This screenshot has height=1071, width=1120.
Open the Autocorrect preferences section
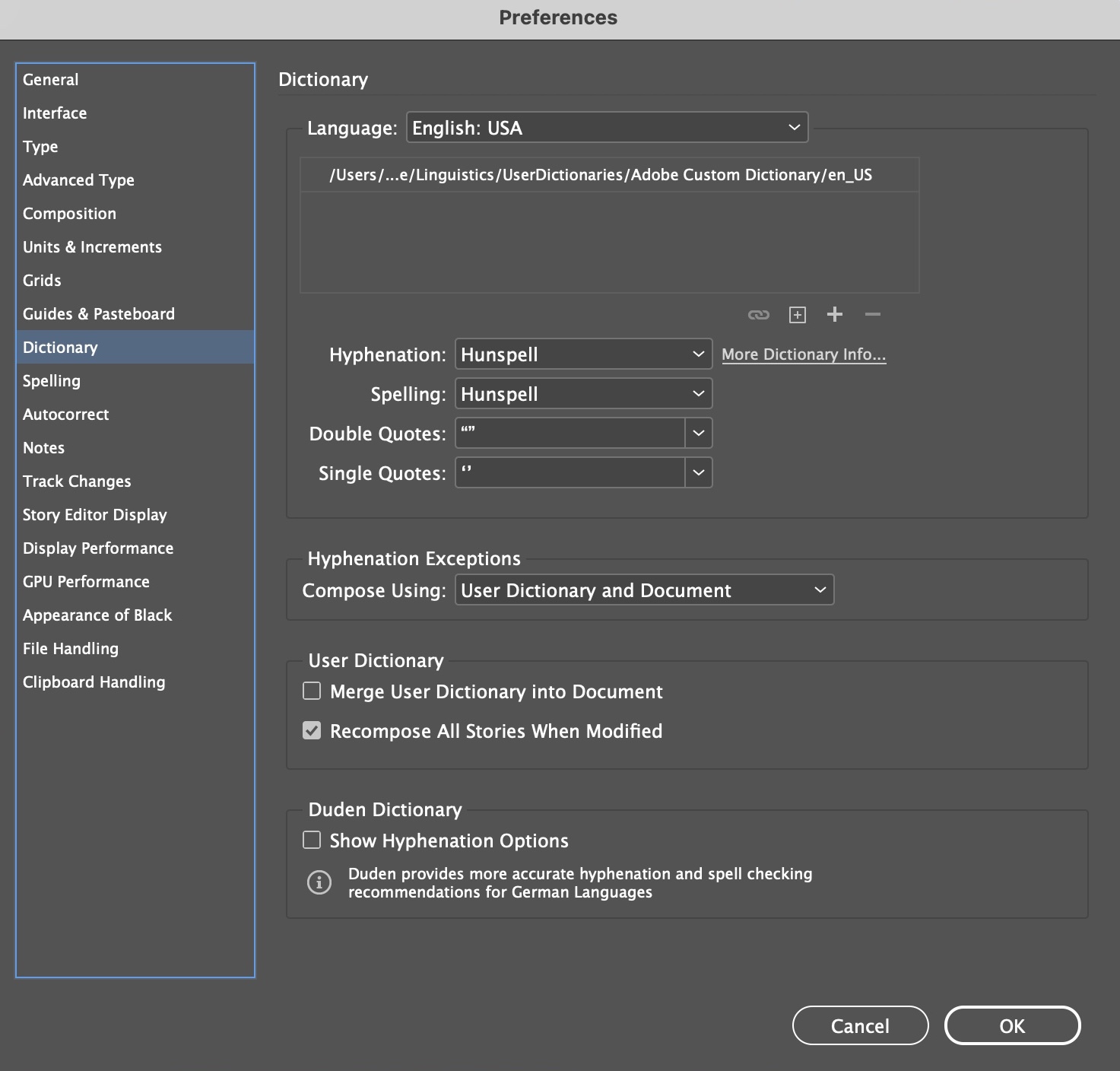click(x=65, y=414)
